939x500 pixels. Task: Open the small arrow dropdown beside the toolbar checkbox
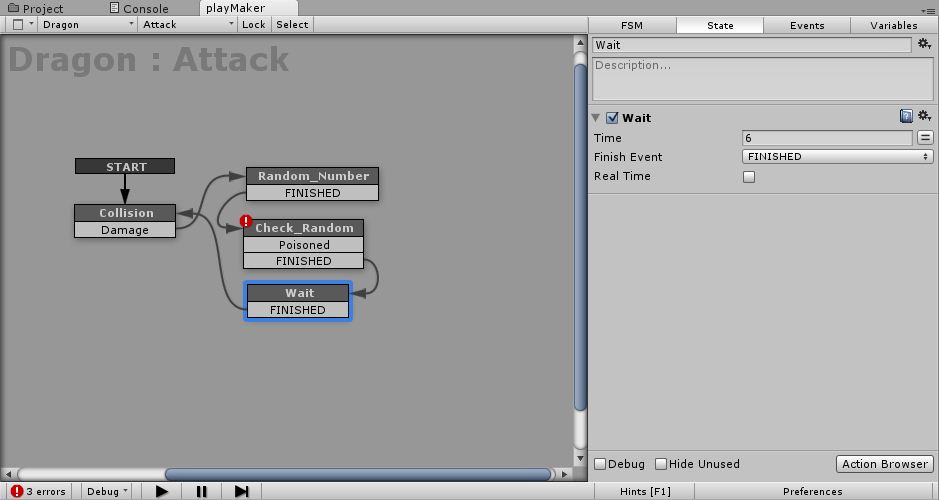pos(31,24)
